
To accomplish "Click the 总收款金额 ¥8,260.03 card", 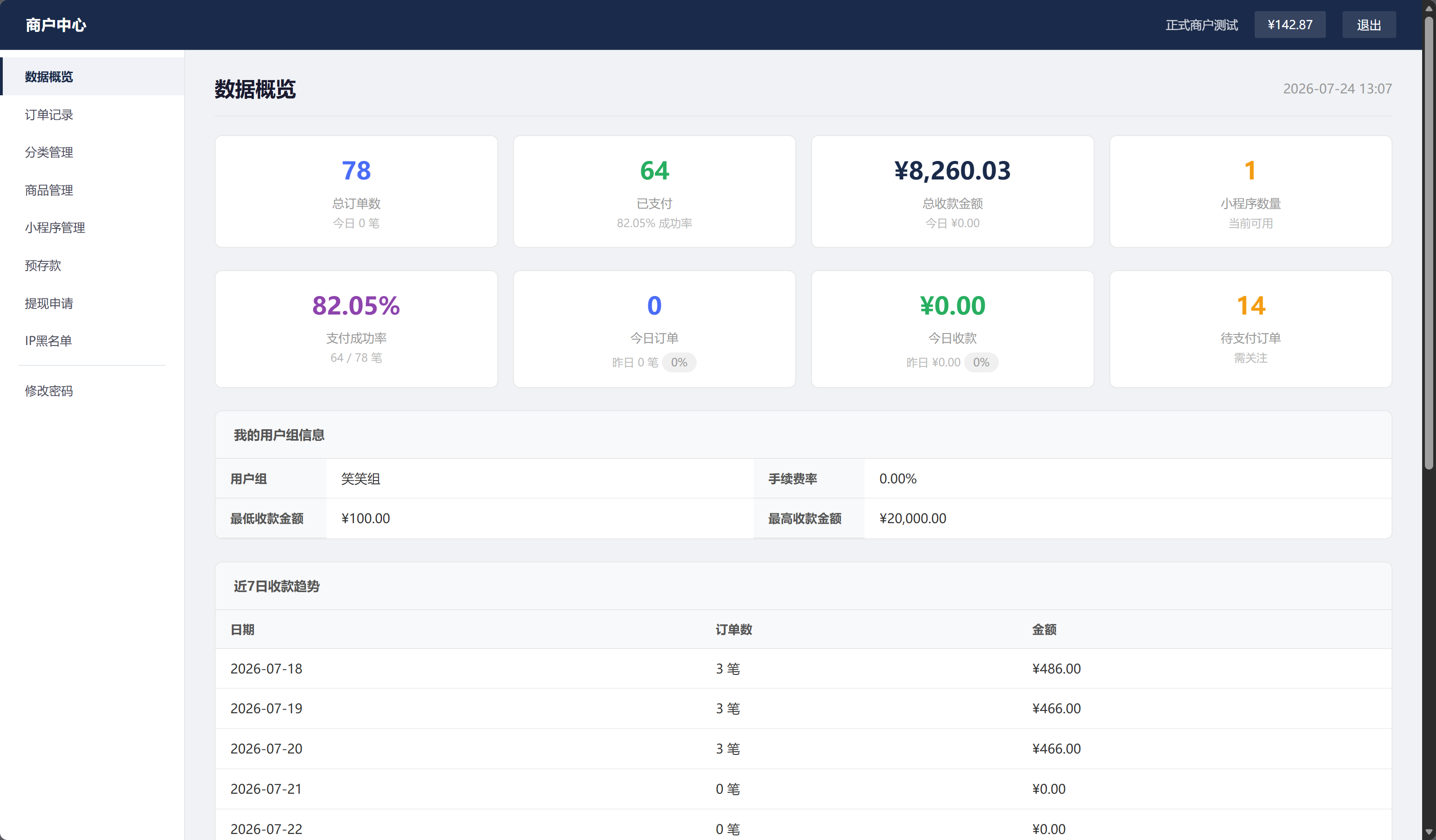I will pyautogui.click(x=952, y=191).
